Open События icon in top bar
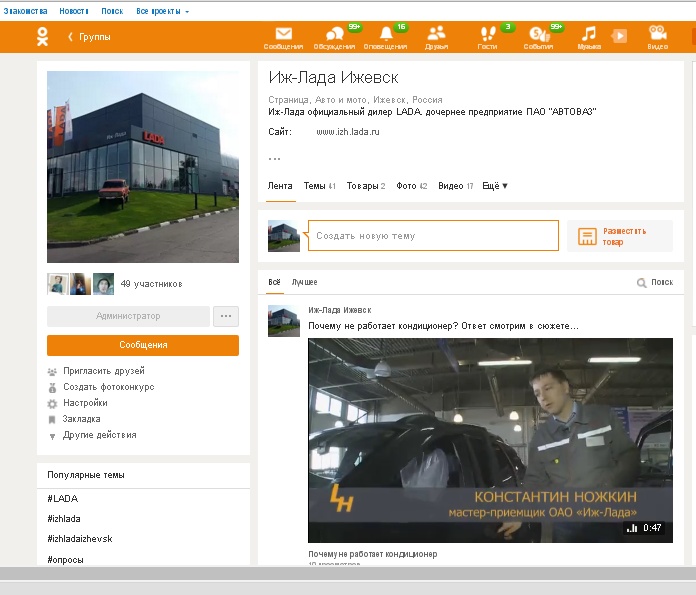This screenshot has width=696, height=595. click(x=538, y=34)
